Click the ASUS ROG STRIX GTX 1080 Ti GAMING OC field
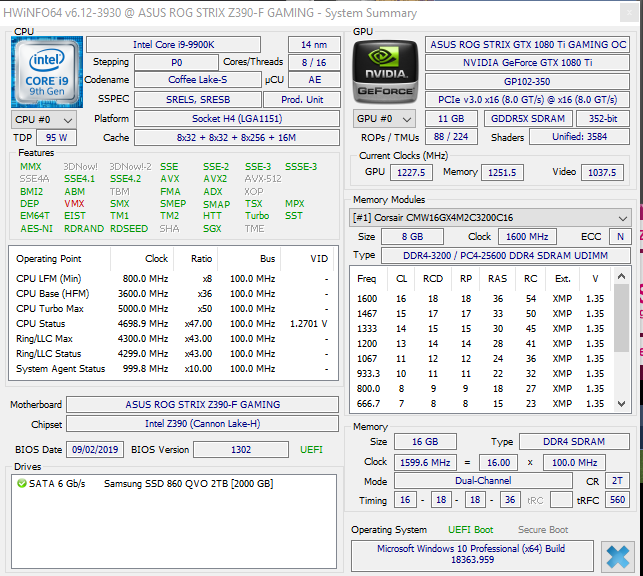The image size is (643, 576). (528, 45)
